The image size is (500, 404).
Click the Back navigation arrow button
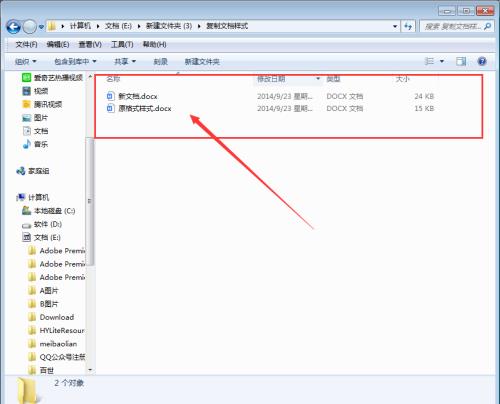(x=14, y=27)
